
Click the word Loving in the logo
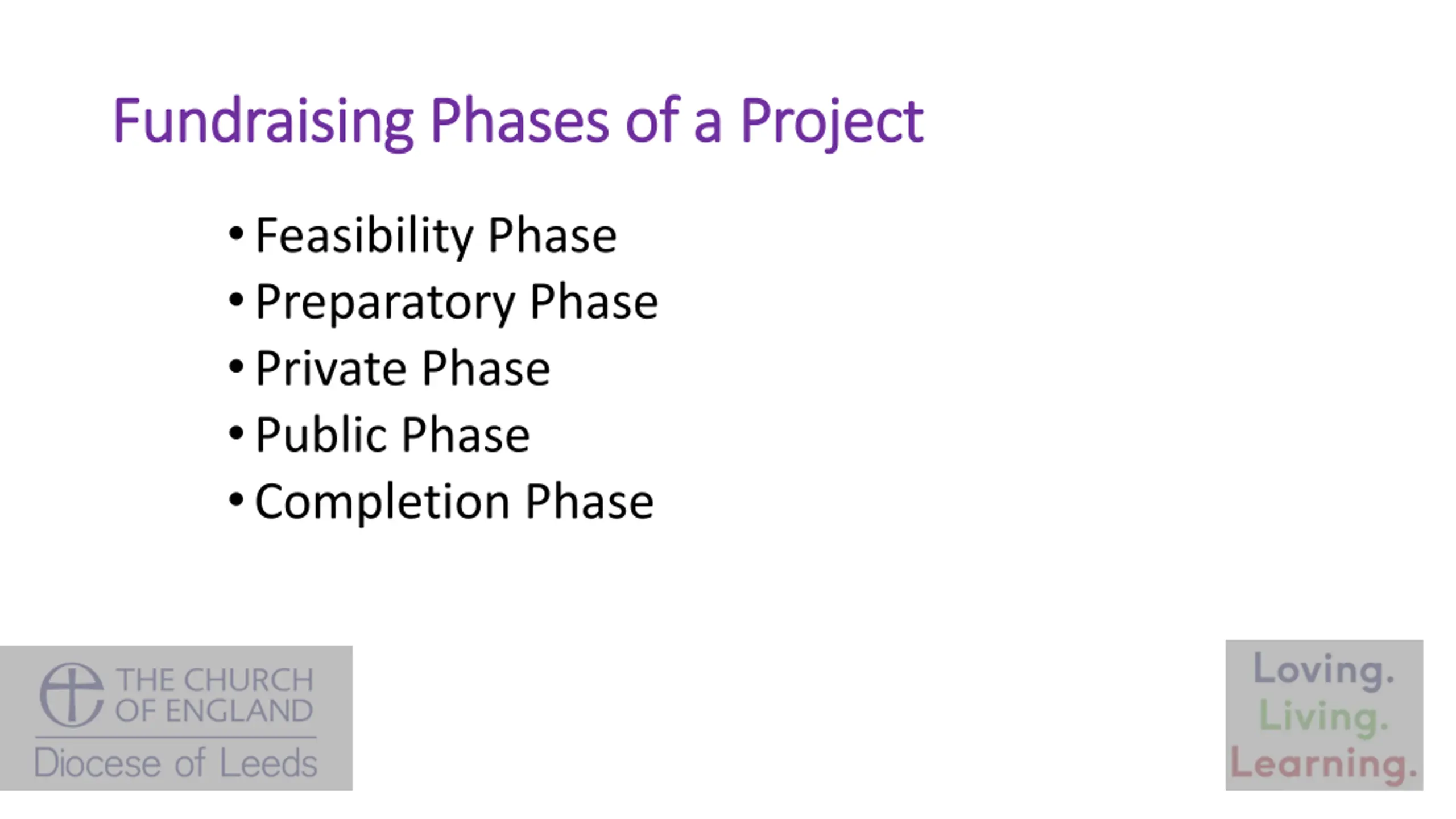[1323, 670]
